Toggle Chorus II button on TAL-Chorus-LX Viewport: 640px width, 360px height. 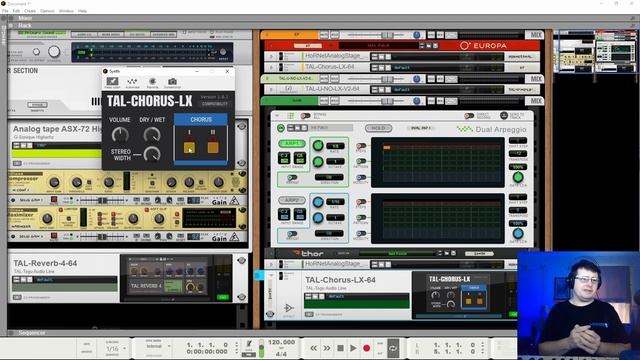213,147
